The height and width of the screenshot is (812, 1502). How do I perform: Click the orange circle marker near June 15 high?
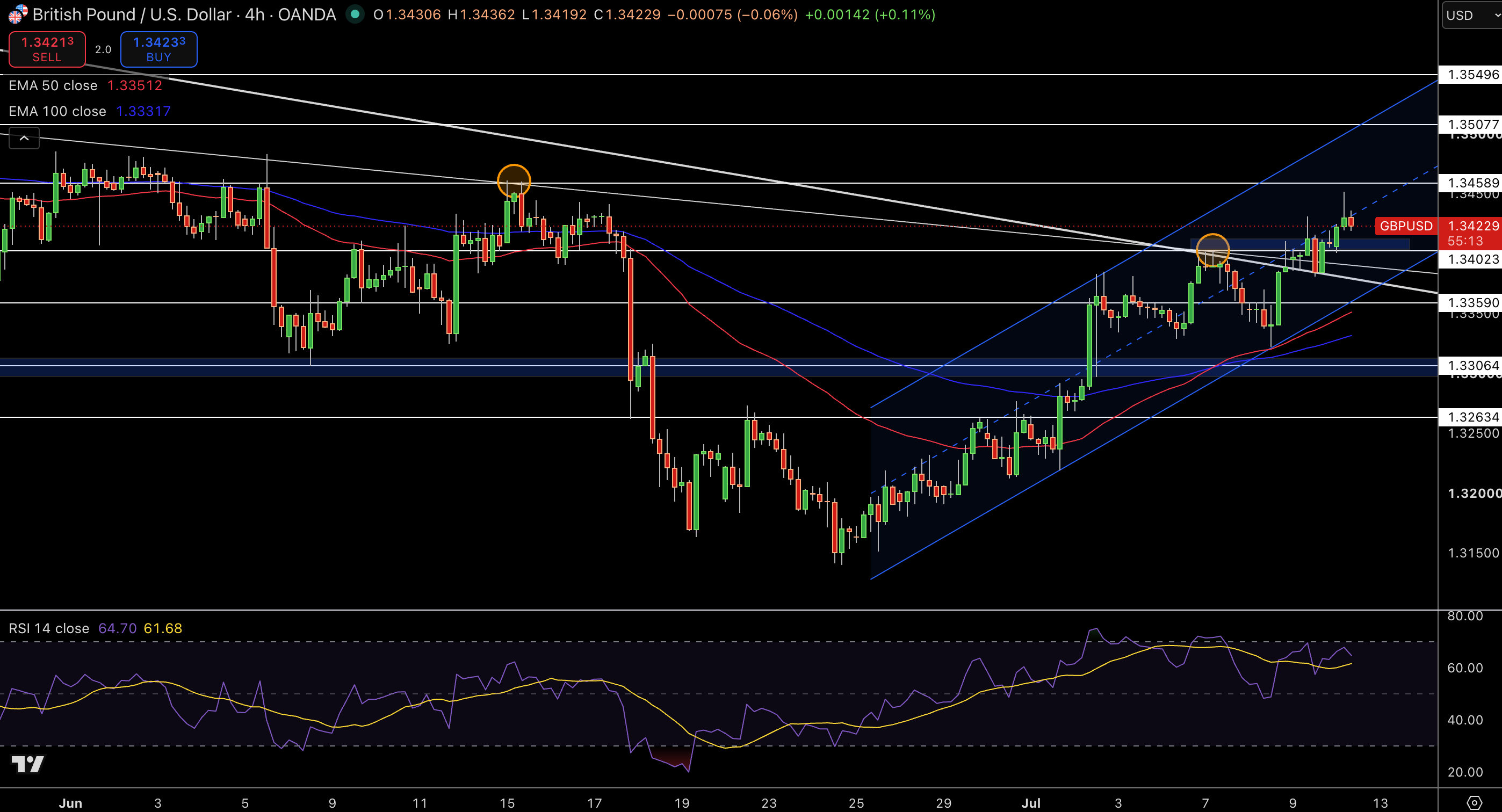[x=514, y=180]
